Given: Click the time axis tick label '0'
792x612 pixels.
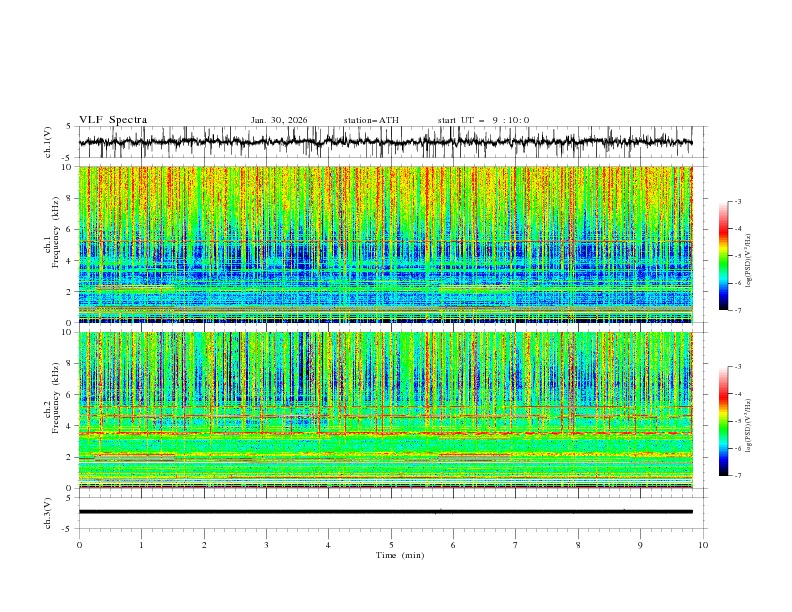Looking at the screenshot, I should pyautogui.click(x=79, y=545).
